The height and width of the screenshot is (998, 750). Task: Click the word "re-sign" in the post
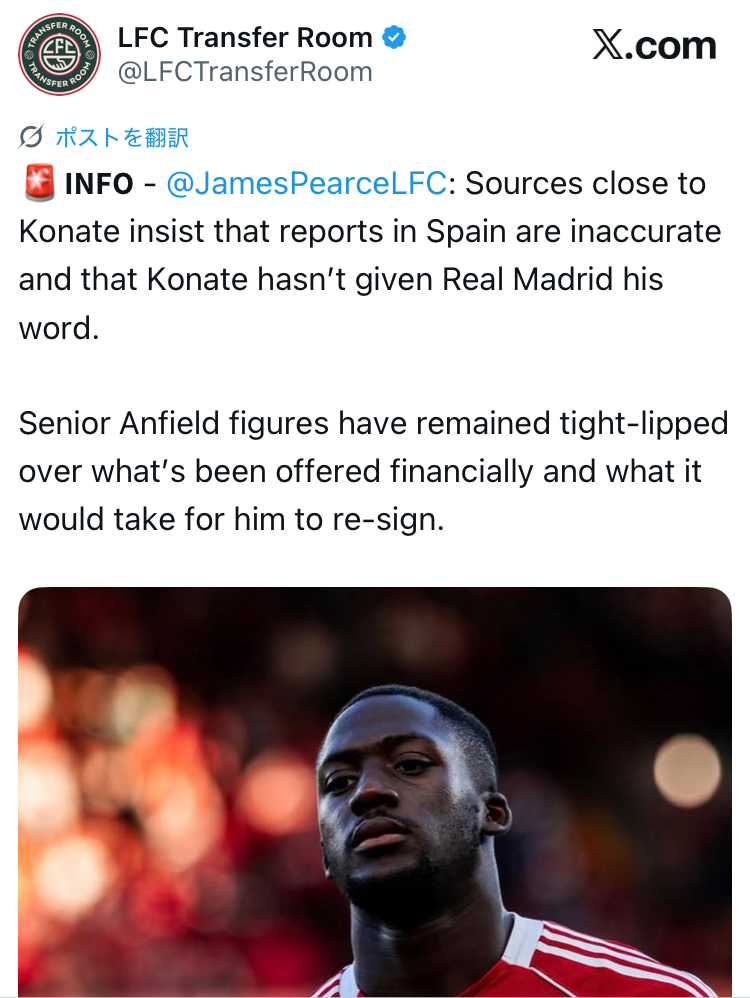point(387,519)
